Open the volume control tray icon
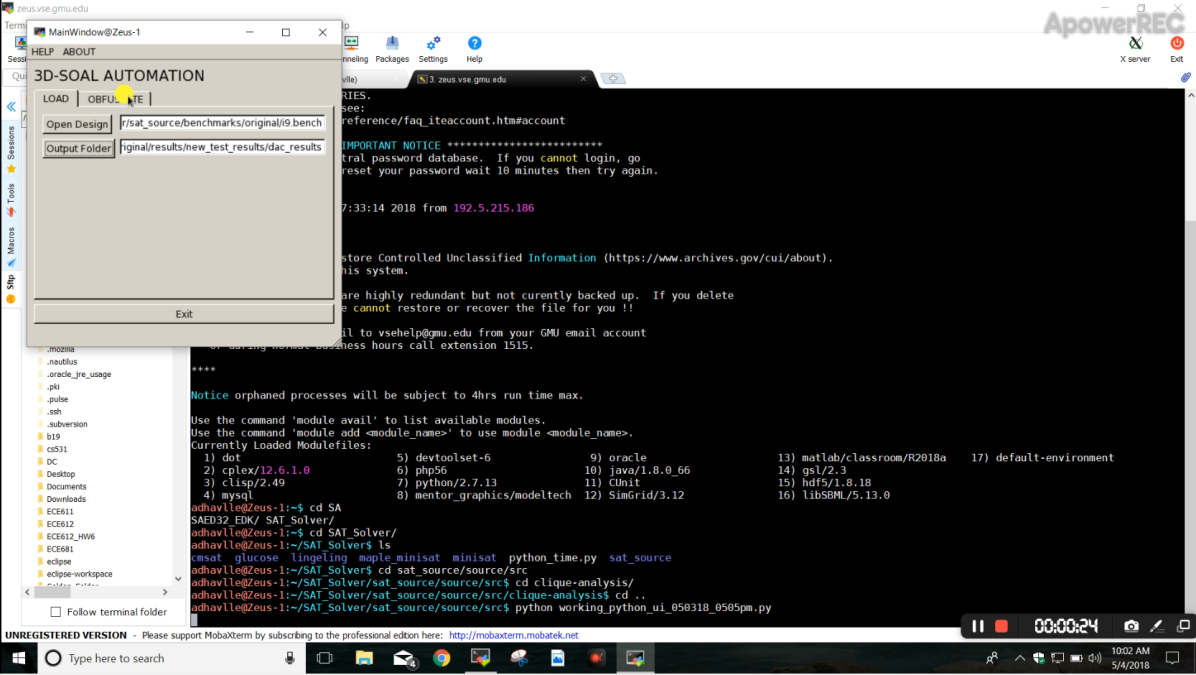The image size is (1196, 675). 1095,657
